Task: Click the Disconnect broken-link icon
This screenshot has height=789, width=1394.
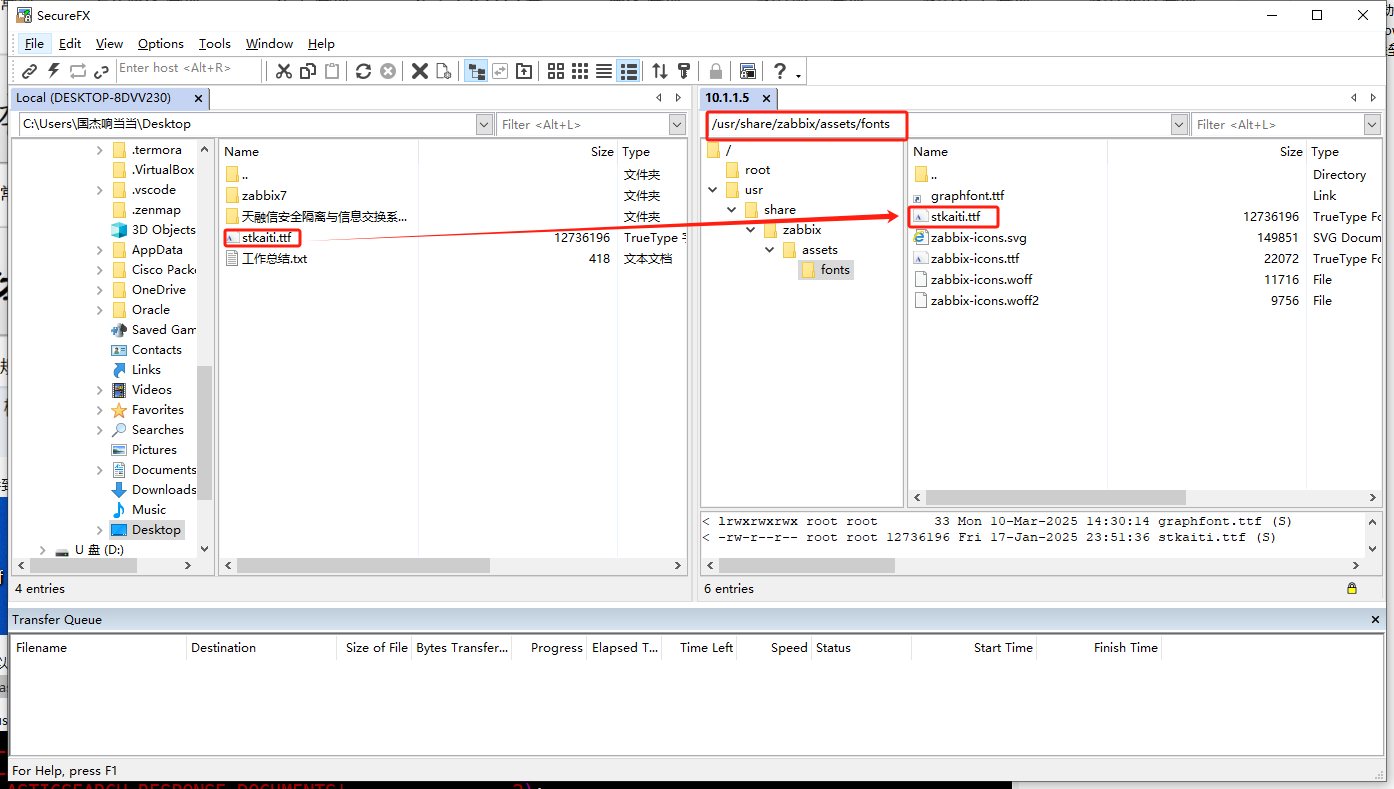Action: pyautogui.click(x=101, y=71)
